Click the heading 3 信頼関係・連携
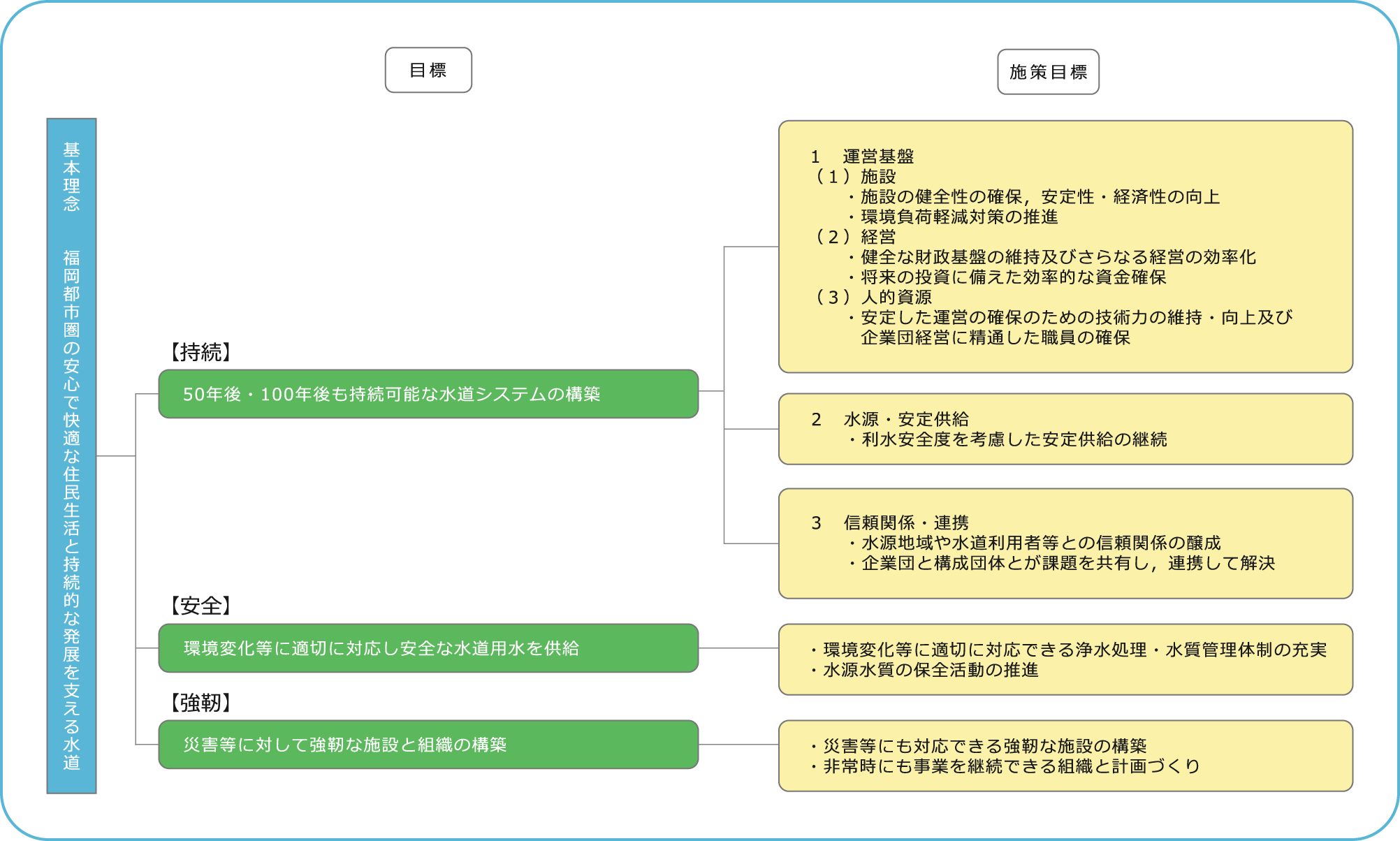Image resolution: width=1400 pixels, height=841 pixels. pyautogui.click(x=890, y=523)
